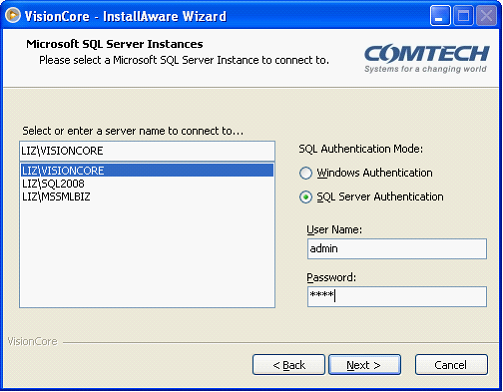Close the InstallAware Wizard window
Viewport: 503px width, 392px height.
[486, 16]
